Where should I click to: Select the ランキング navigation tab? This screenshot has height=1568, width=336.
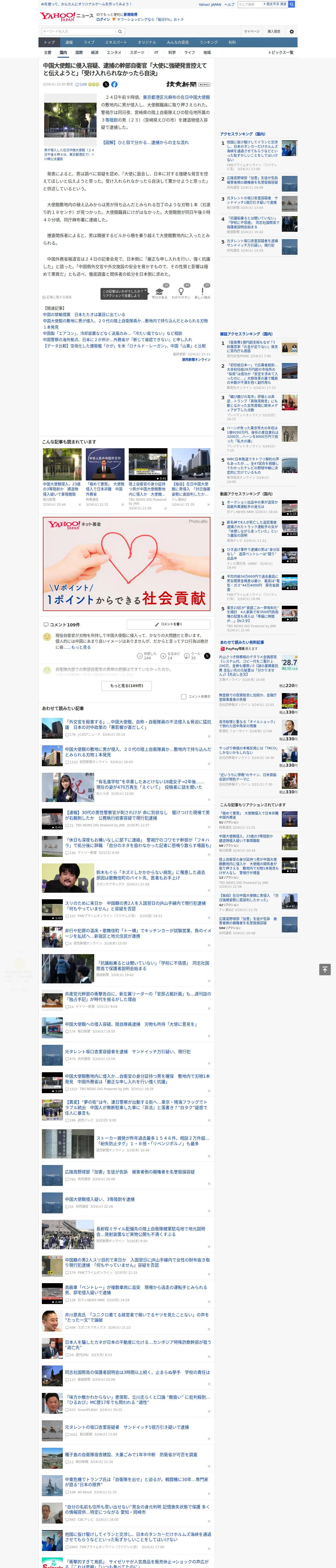pyautogui.click(x=209, y=43)
